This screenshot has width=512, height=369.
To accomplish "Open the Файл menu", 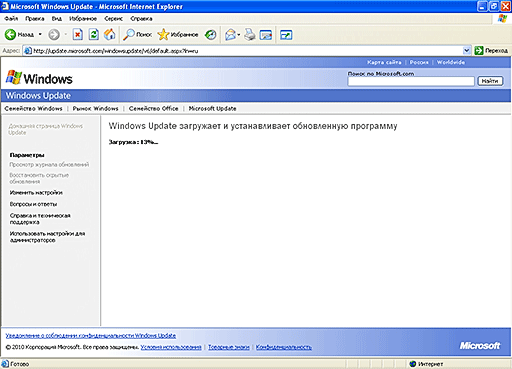I will pos(11,19).
